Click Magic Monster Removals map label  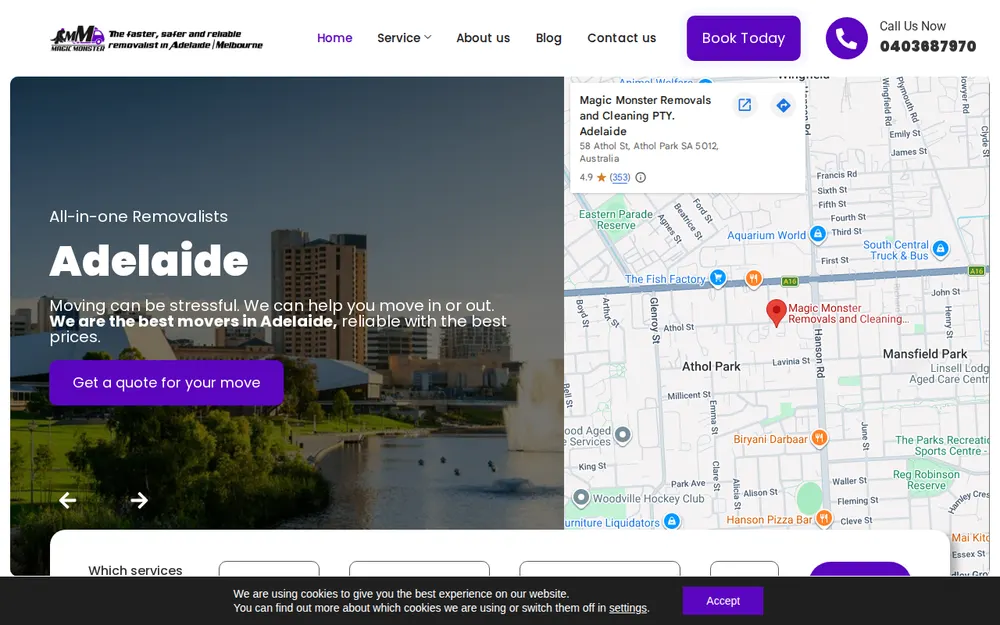849,313
